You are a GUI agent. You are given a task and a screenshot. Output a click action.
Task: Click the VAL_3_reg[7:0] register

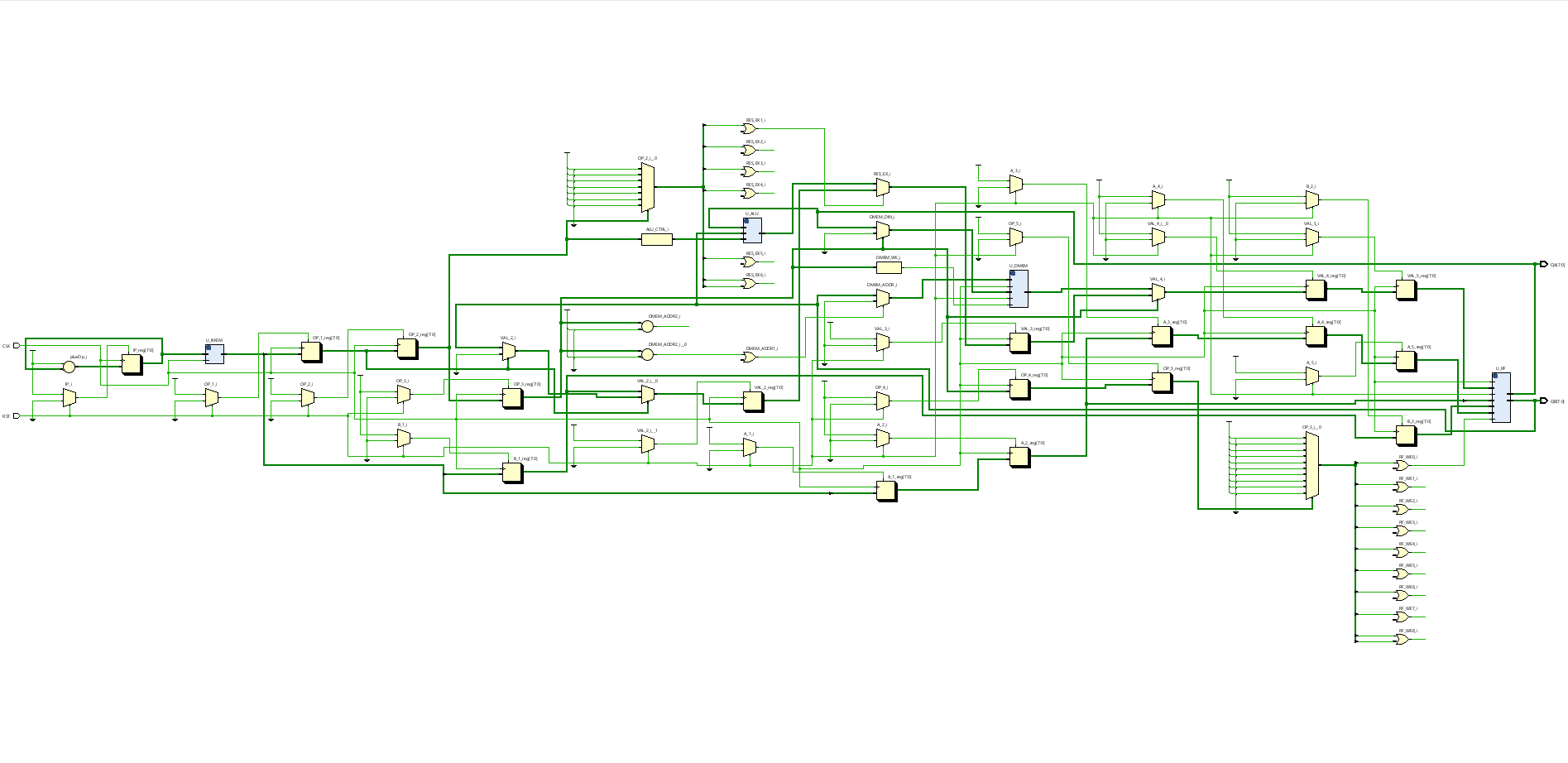(1019, 343)
